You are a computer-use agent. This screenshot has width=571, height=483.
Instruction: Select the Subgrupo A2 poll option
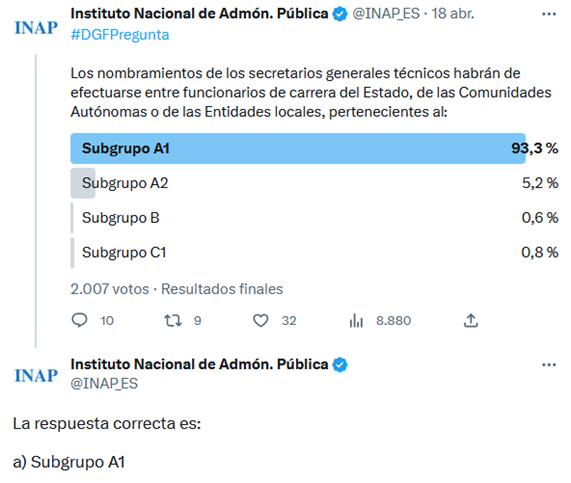coord(314,183)
